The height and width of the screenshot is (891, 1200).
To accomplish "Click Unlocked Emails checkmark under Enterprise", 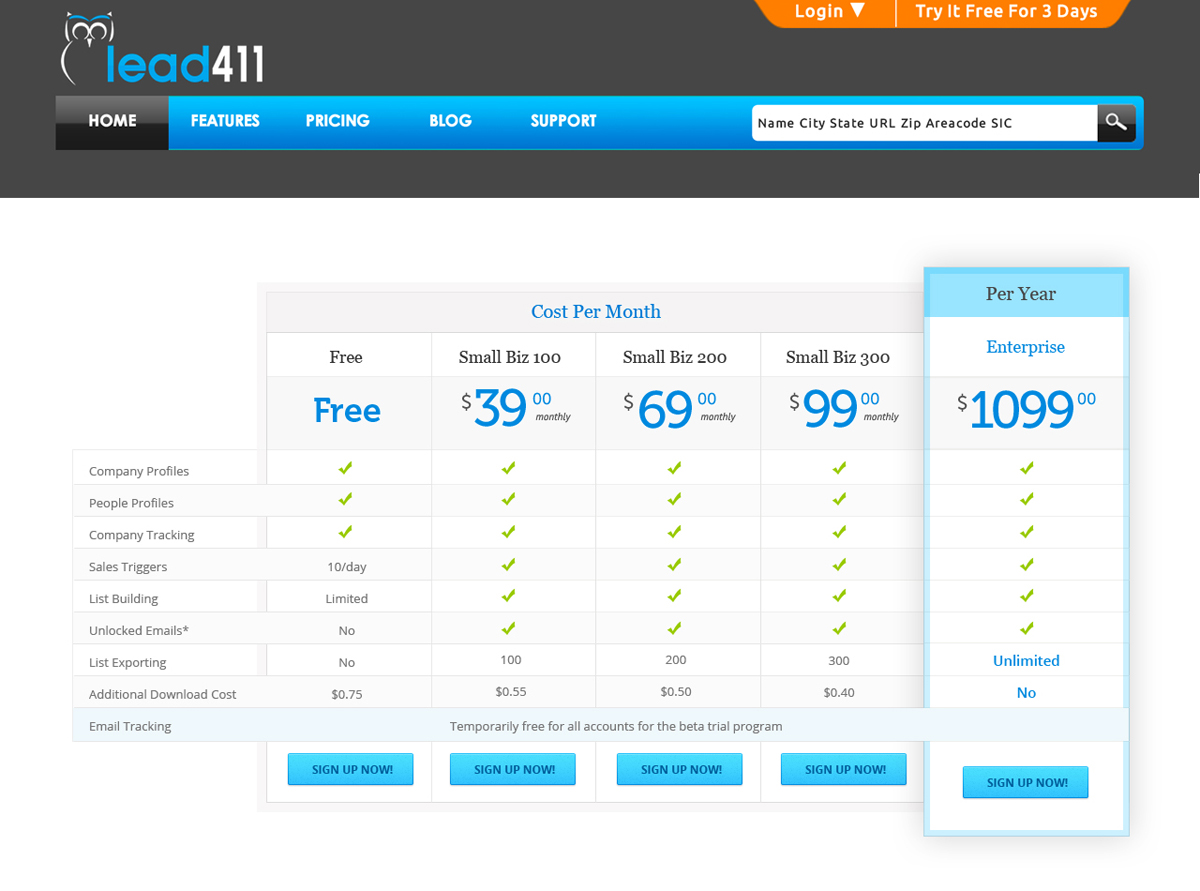I will click(x=1026, y=628).
